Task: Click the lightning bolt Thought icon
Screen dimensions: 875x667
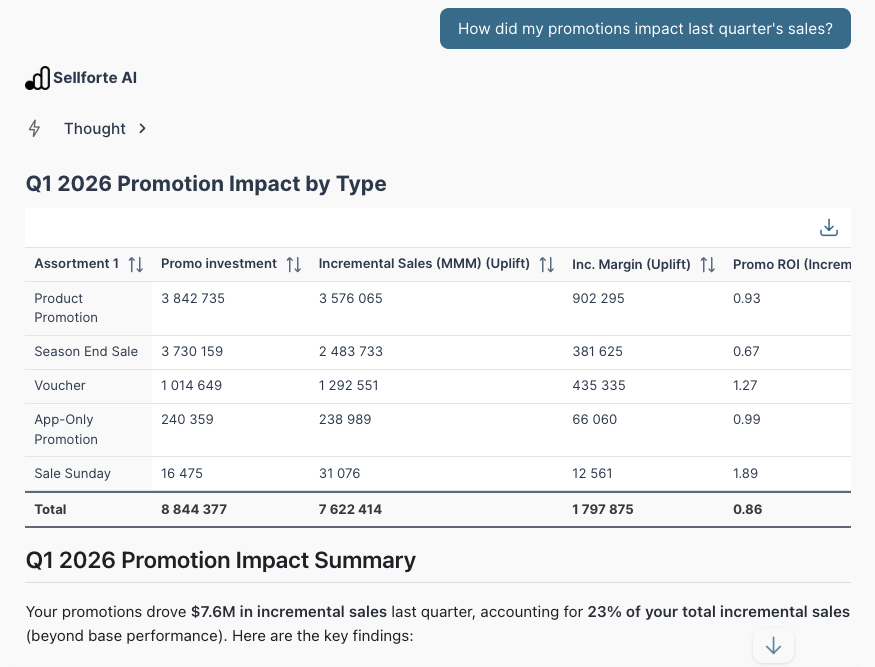Action: (x=35, y=128)
